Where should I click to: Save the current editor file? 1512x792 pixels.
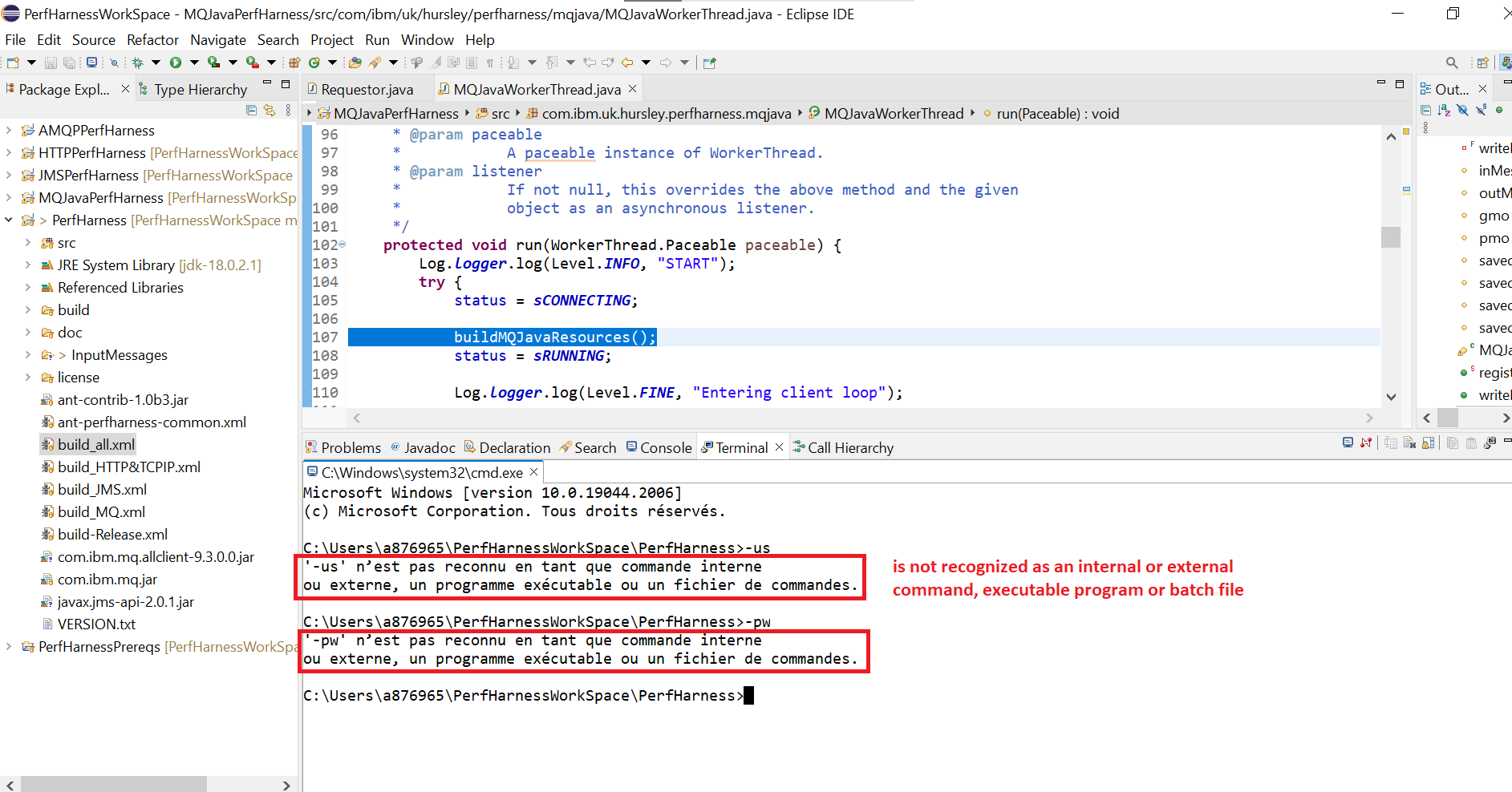(x=51, y=62)
